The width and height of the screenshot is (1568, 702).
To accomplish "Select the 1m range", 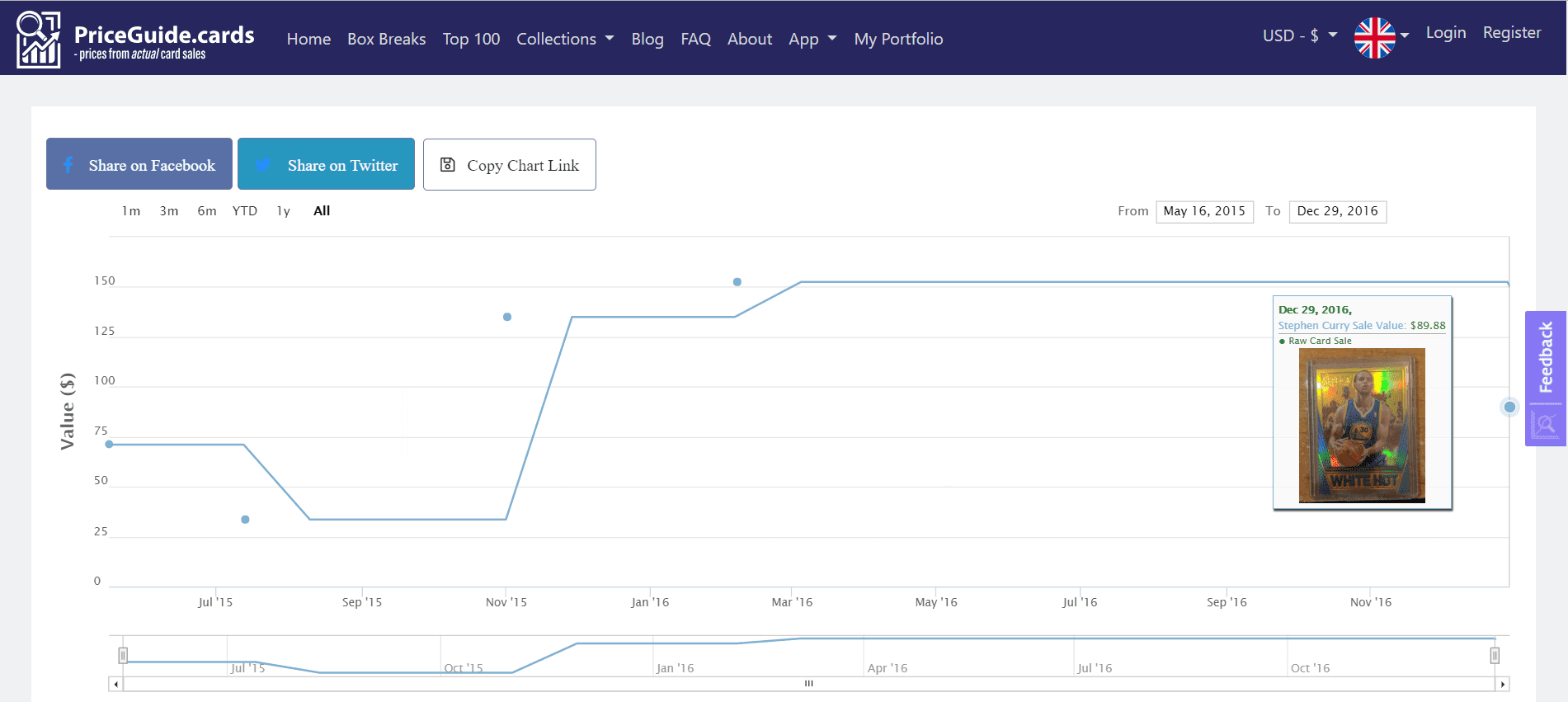I will point(130,211).
